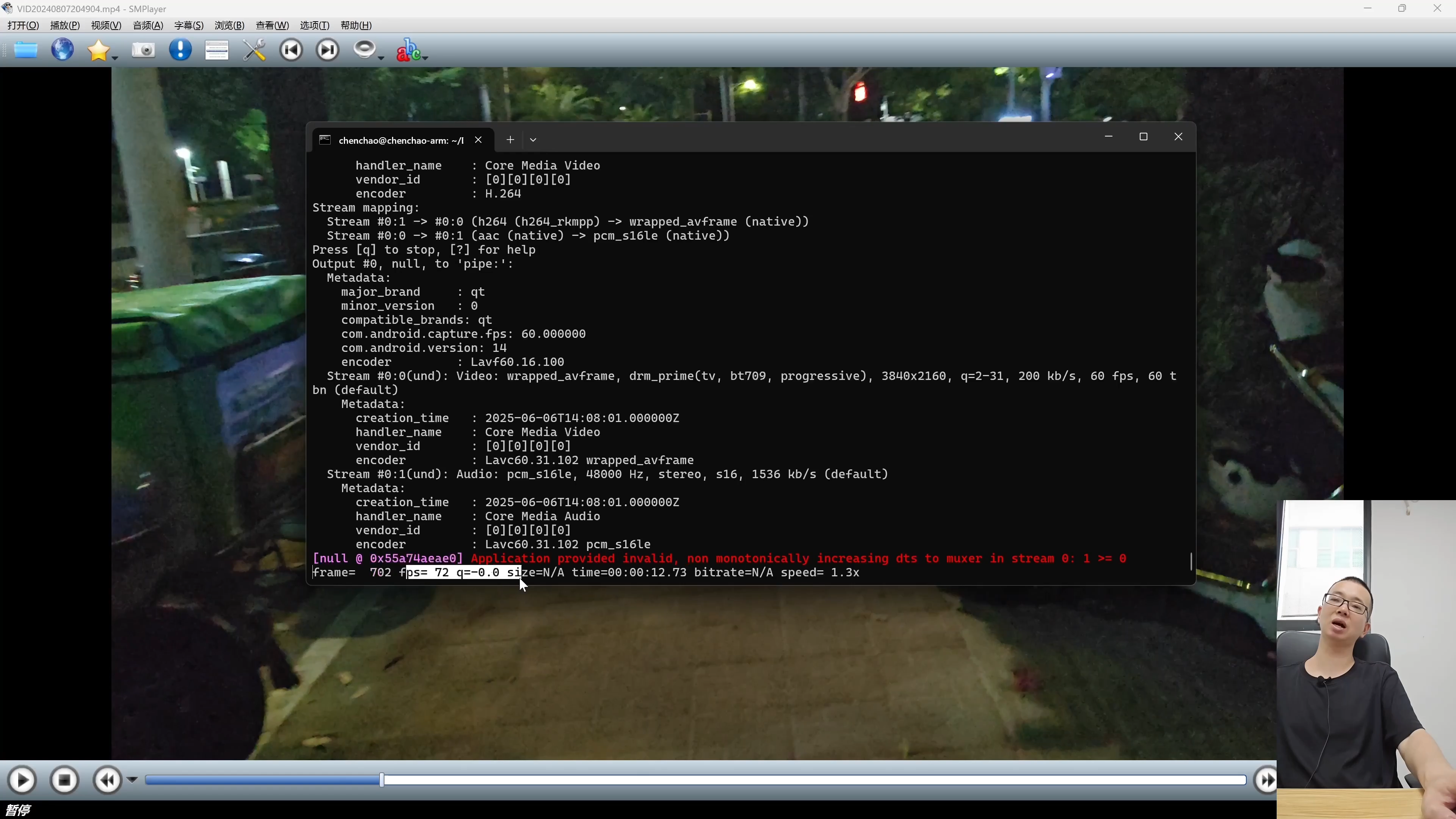Open the 浏览(B) menu

tap(229, 25)
